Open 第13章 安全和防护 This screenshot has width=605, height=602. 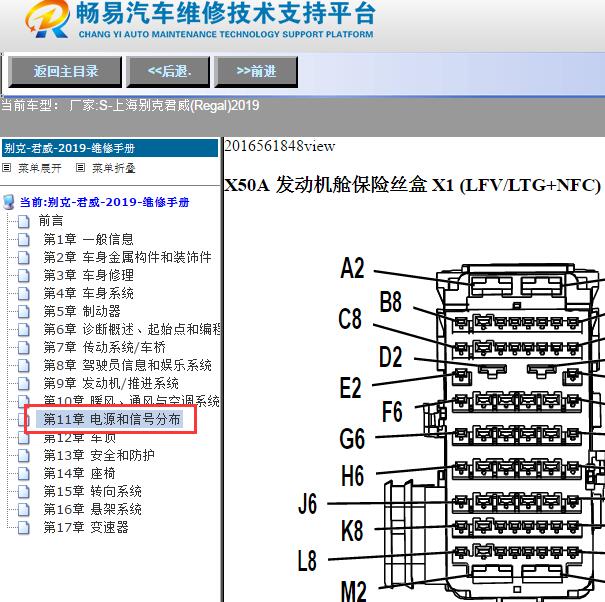(x=99, y=455)
